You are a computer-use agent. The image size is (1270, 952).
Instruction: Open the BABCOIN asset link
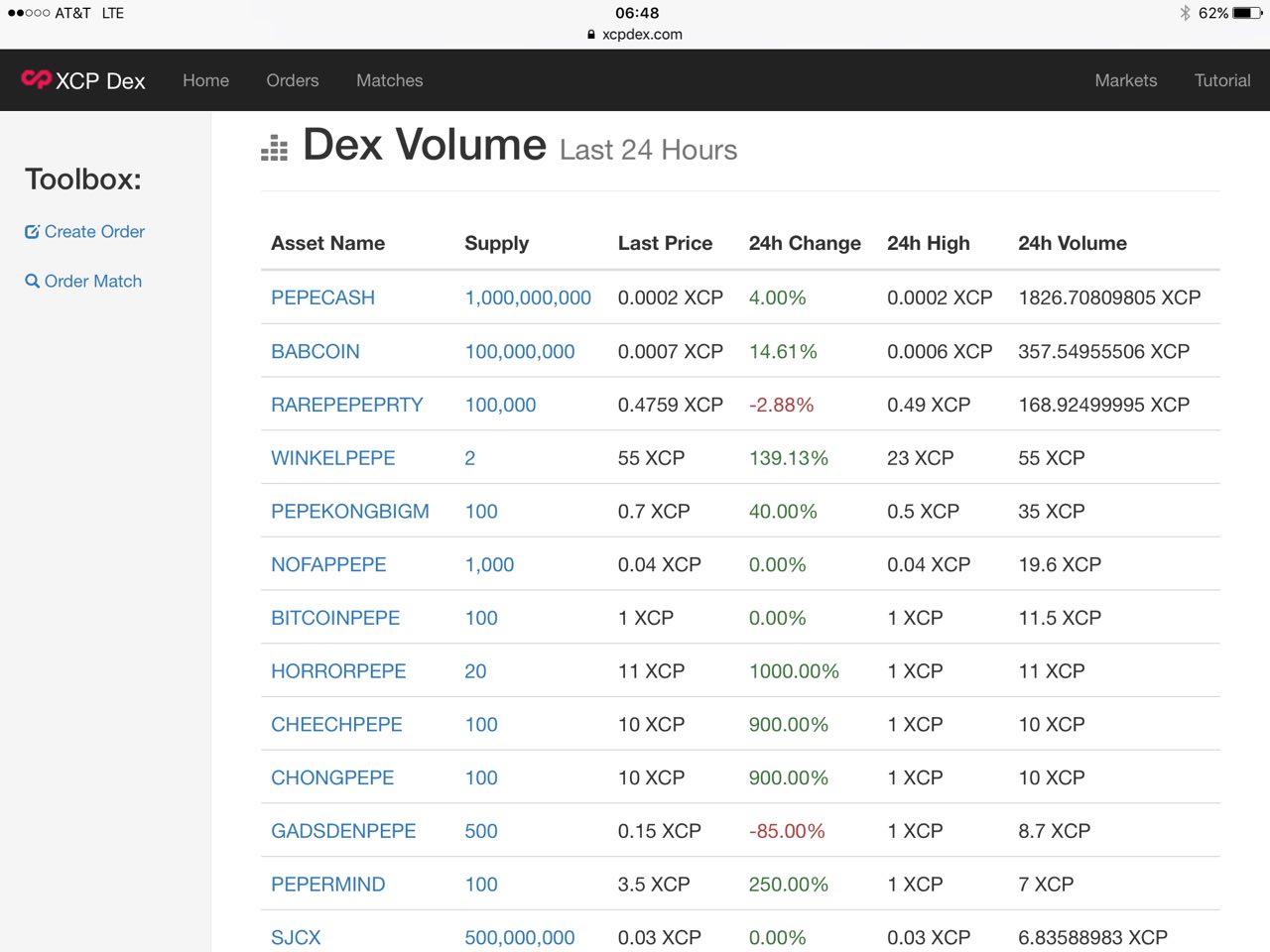[316, 351]
